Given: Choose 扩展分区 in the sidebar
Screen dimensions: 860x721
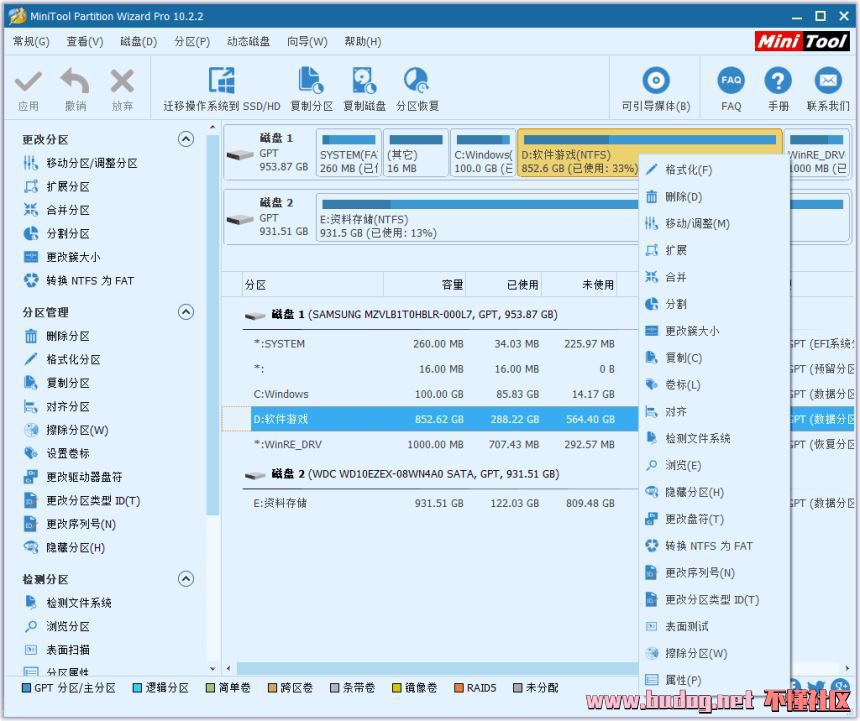Looking at the screenshot, I should point(56,186).
